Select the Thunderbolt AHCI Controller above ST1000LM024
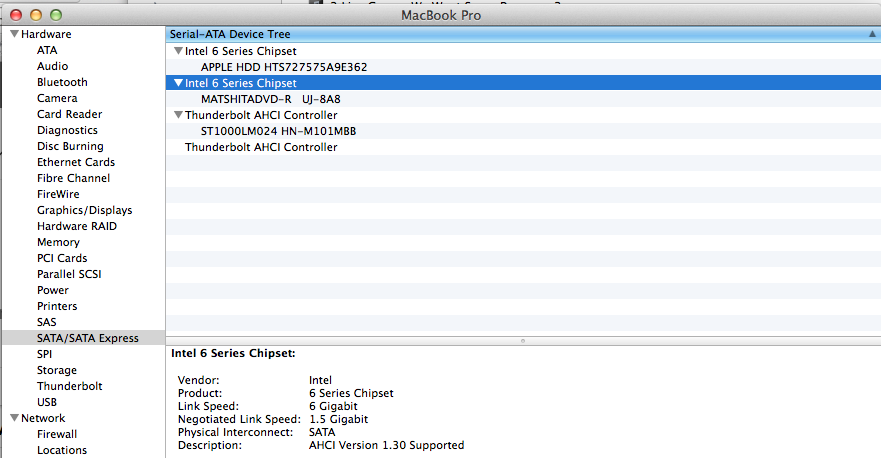The image size is (881, 458). (x=523, y=115)
